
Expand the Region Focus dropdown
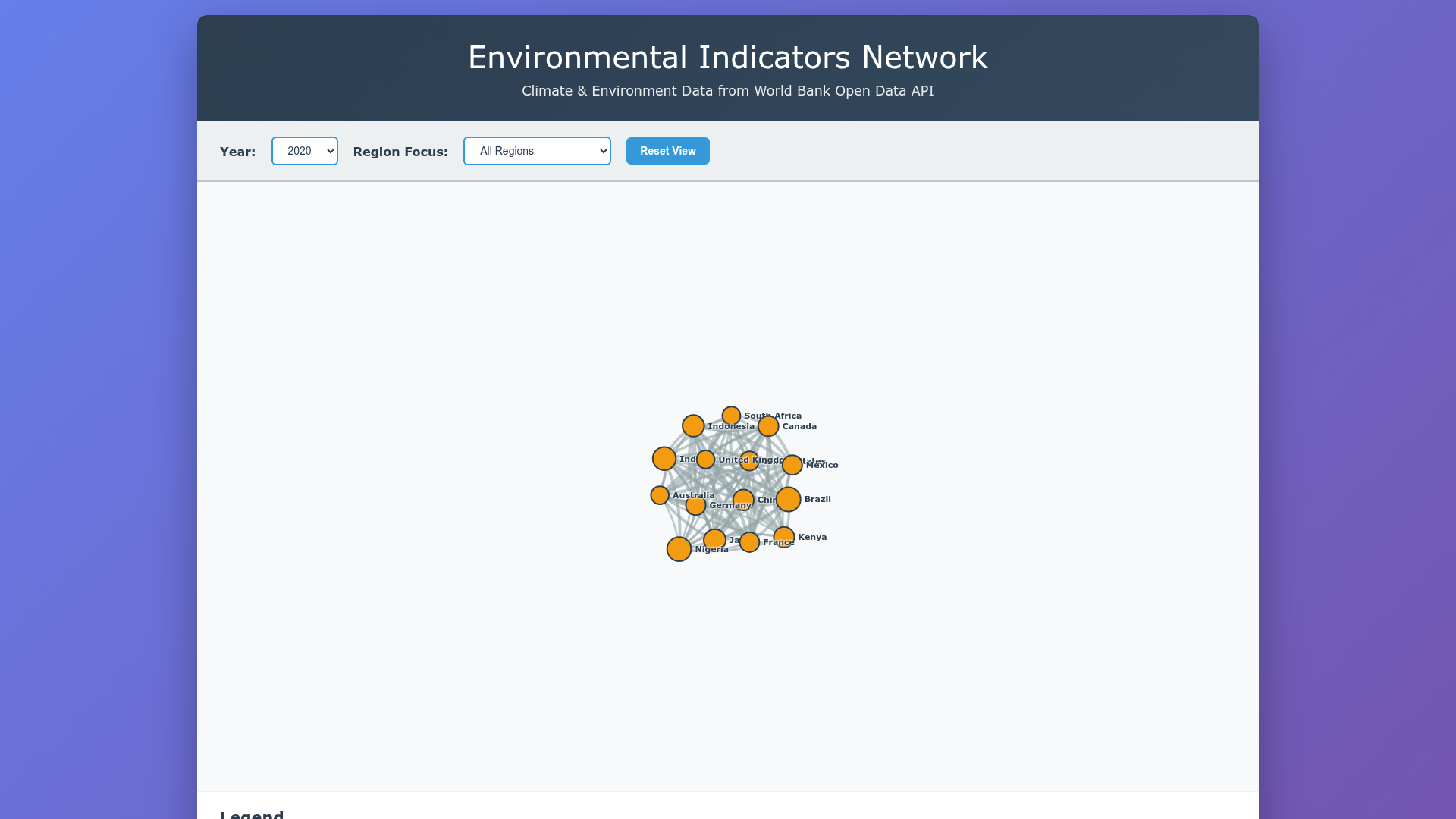click(537, 151)
